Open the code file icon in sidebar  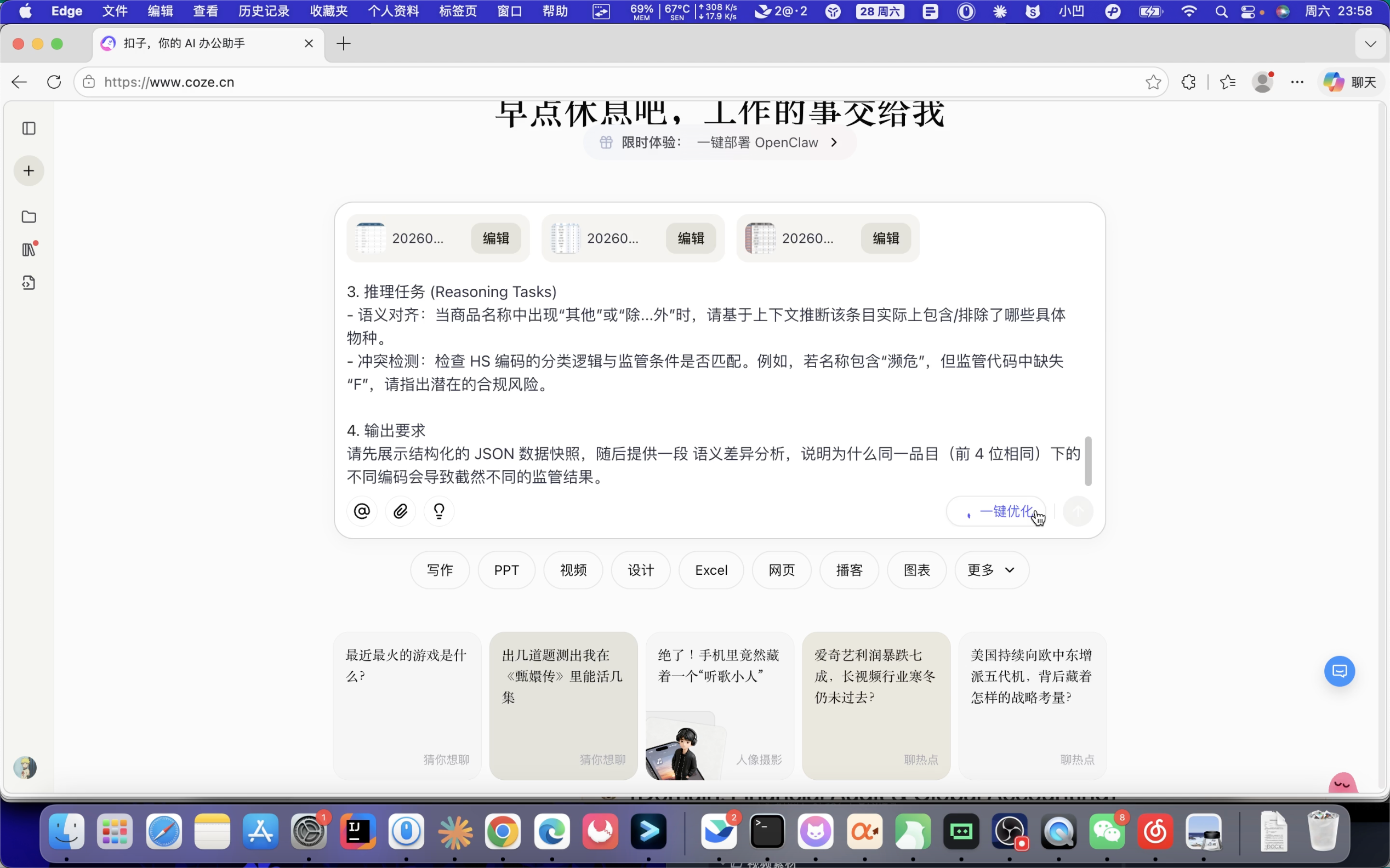click(29, 282)
